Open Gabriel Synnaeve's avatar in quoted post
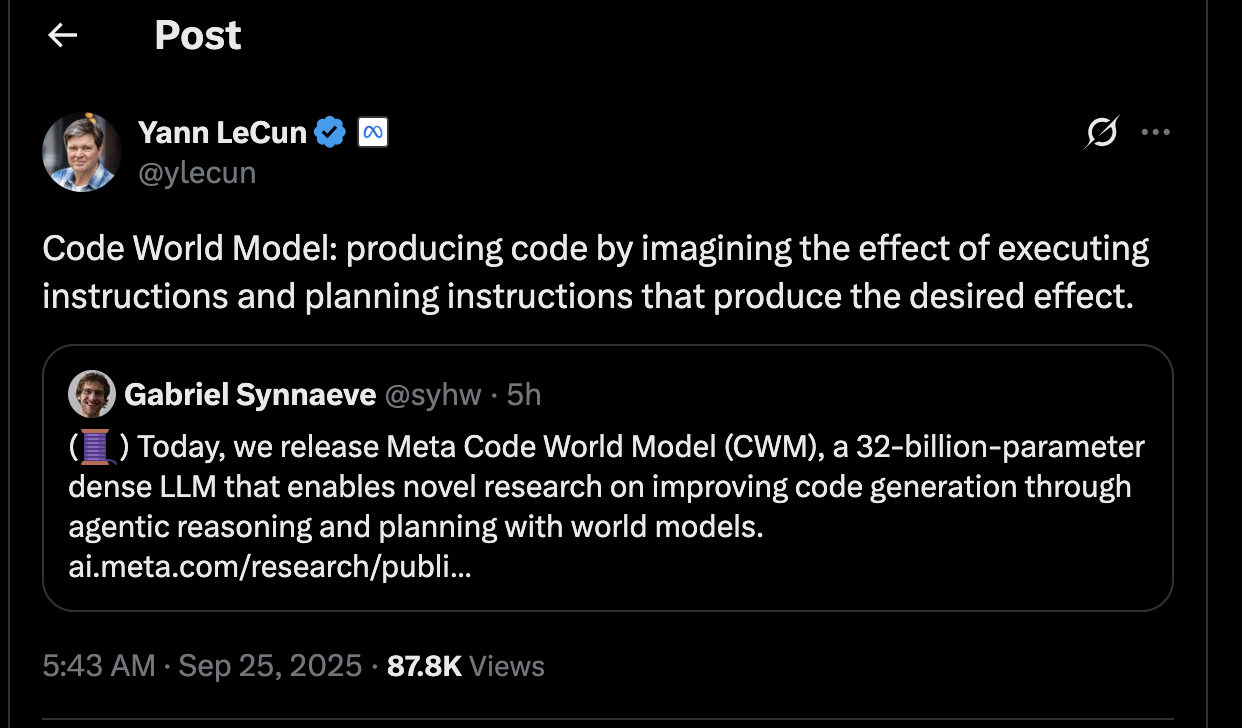1242x728 pixels. [x=92, y=394]
